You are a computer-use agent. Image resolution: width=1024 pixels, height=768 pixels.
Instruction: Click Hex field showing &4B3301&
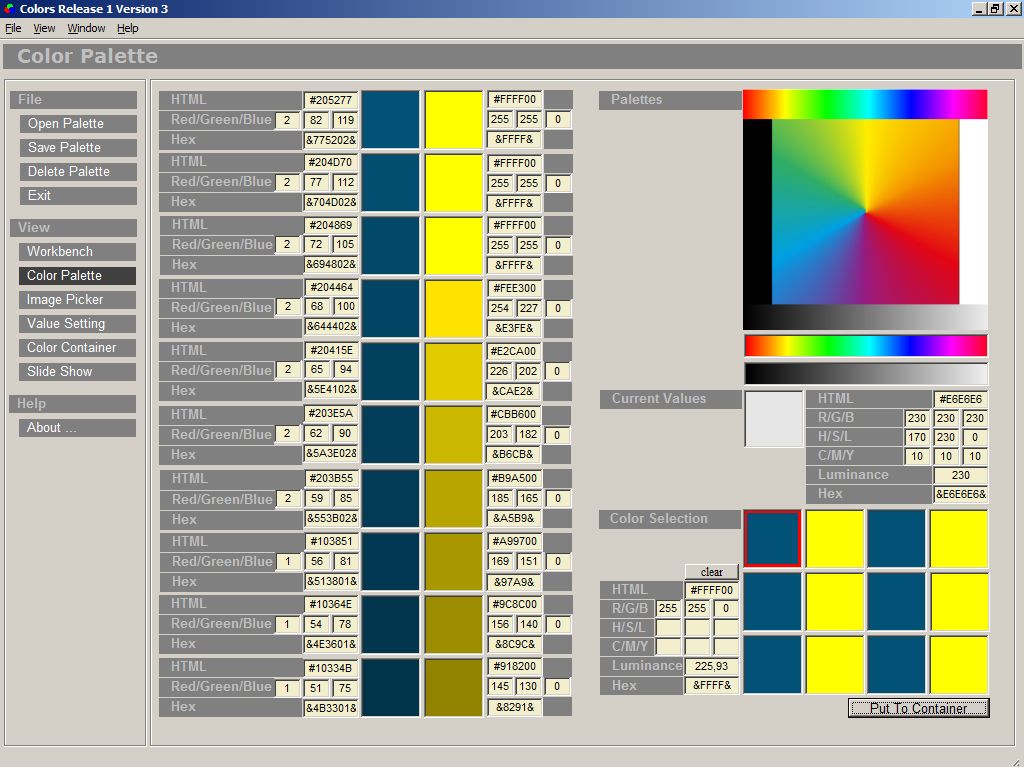[x=331, y=707]
